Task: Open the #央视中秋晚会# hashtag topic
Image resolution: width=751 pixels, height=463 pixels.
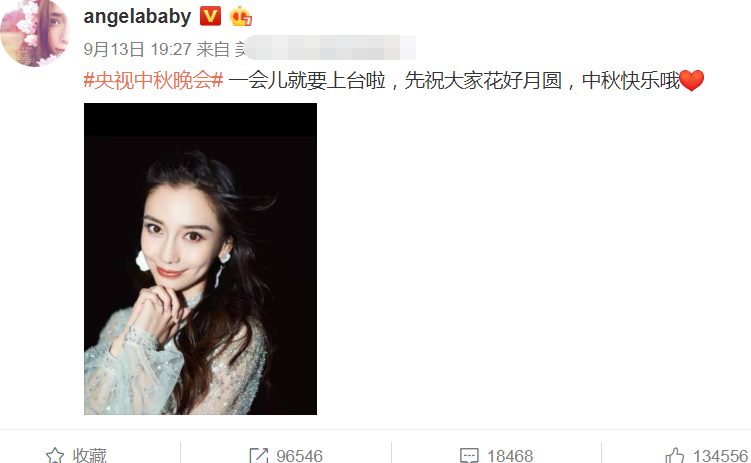Action: click(x=153, y=80)
